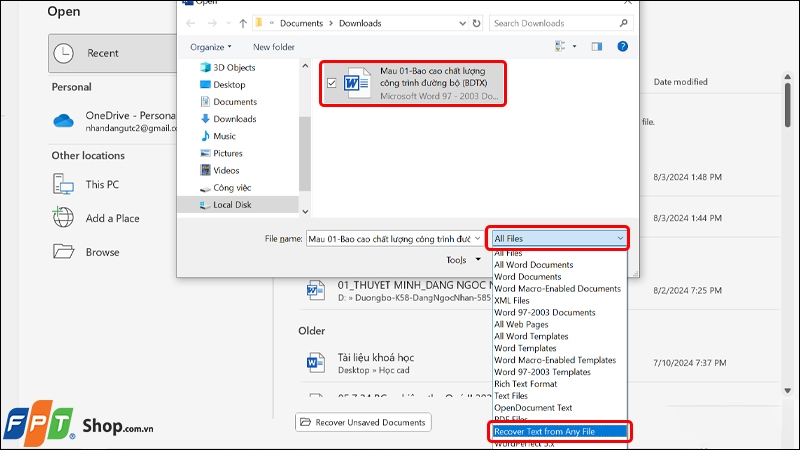
Task: Expand the address bar history dropdown
Action: (x=462, y=23)
